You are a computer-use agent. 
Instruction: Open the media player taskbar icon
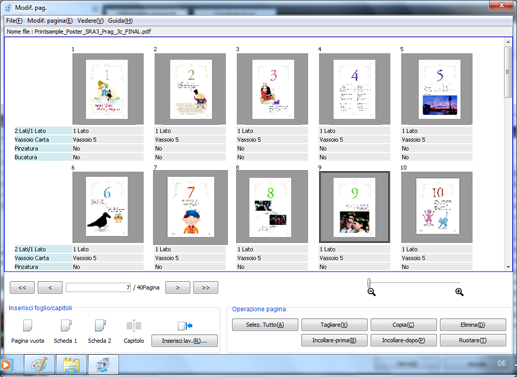pyautogui.click(x=6, y=365)
